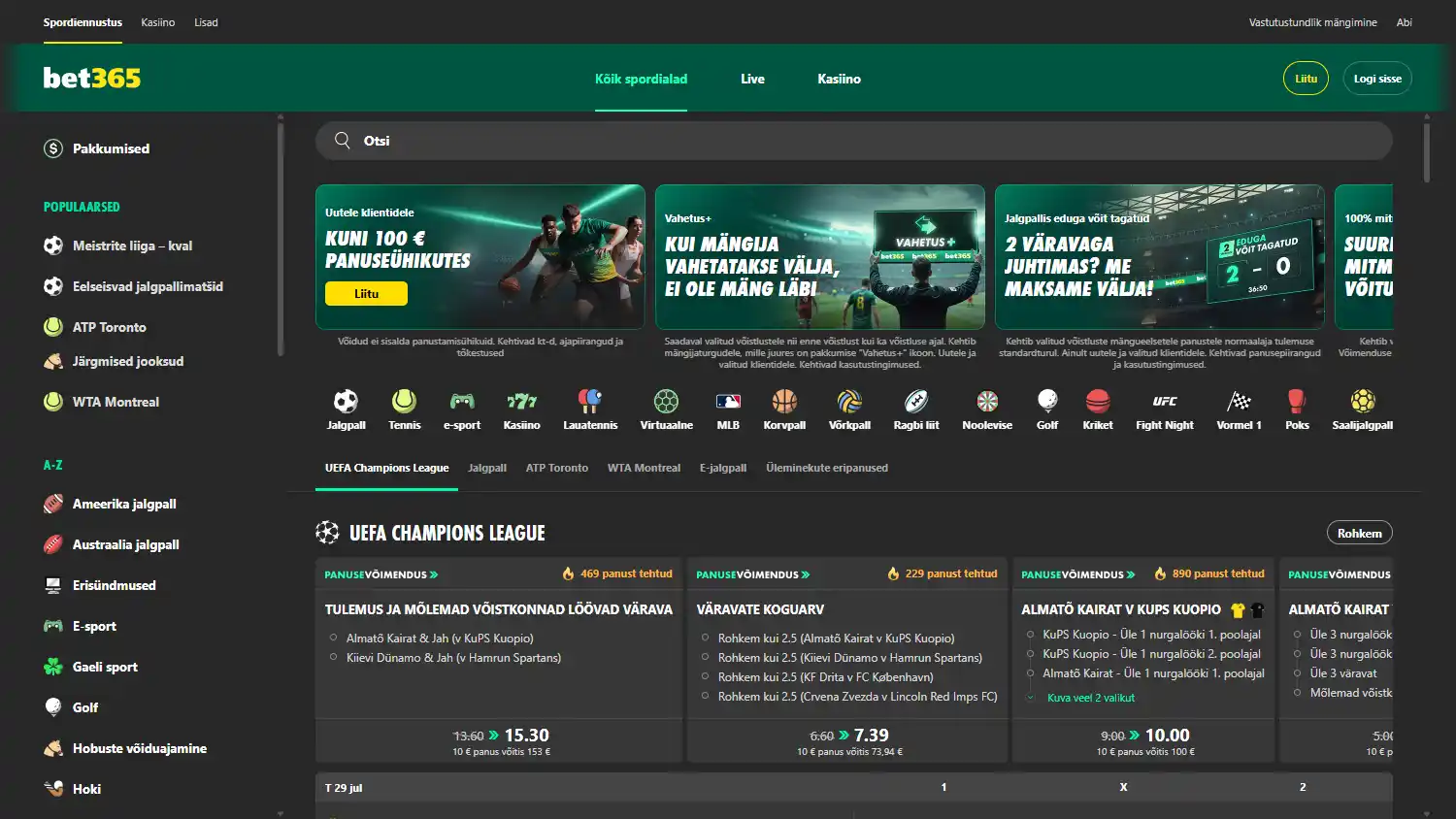The width and height of the screenshot is (1456, 819).
Task: Place bet at 10.00 boosted odds
Action: tap(1144, 740)
